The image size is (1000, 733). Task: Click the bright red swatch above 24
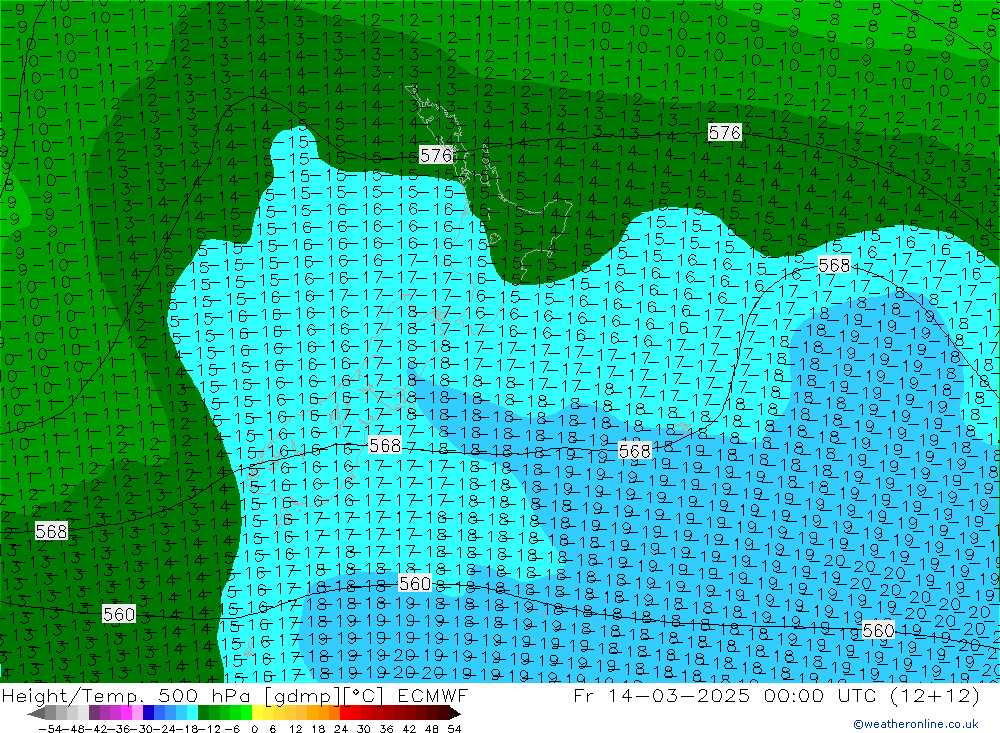[x=345, y=713]
